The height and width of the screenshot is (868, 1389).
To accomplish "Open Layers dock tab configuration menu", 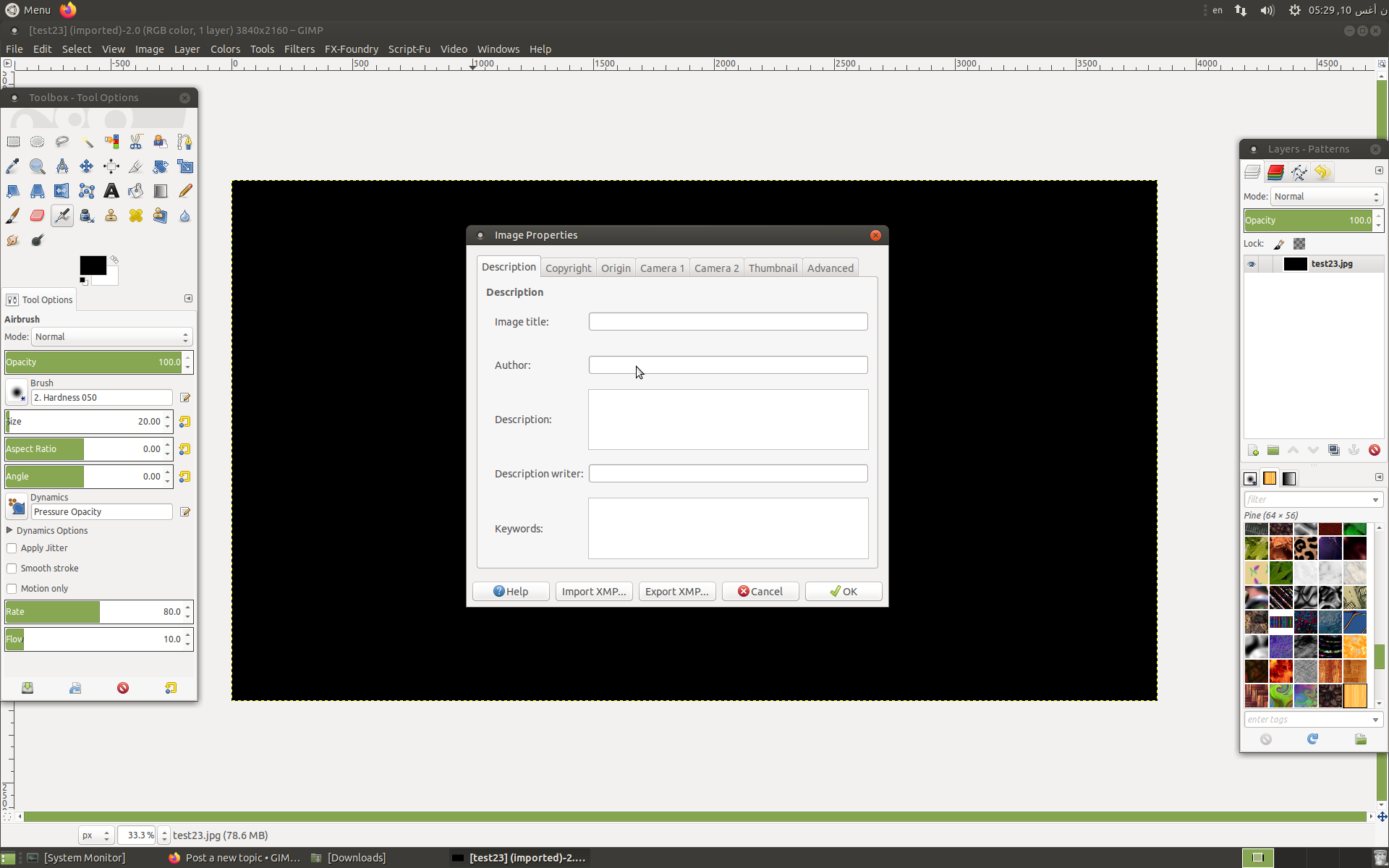I will [x=1379, y=171].
